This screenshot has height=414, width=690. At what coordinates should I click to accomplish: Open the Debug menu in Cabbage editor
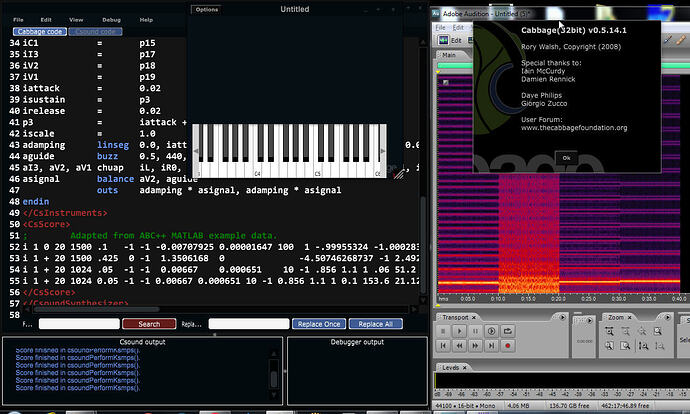point(111,19)
